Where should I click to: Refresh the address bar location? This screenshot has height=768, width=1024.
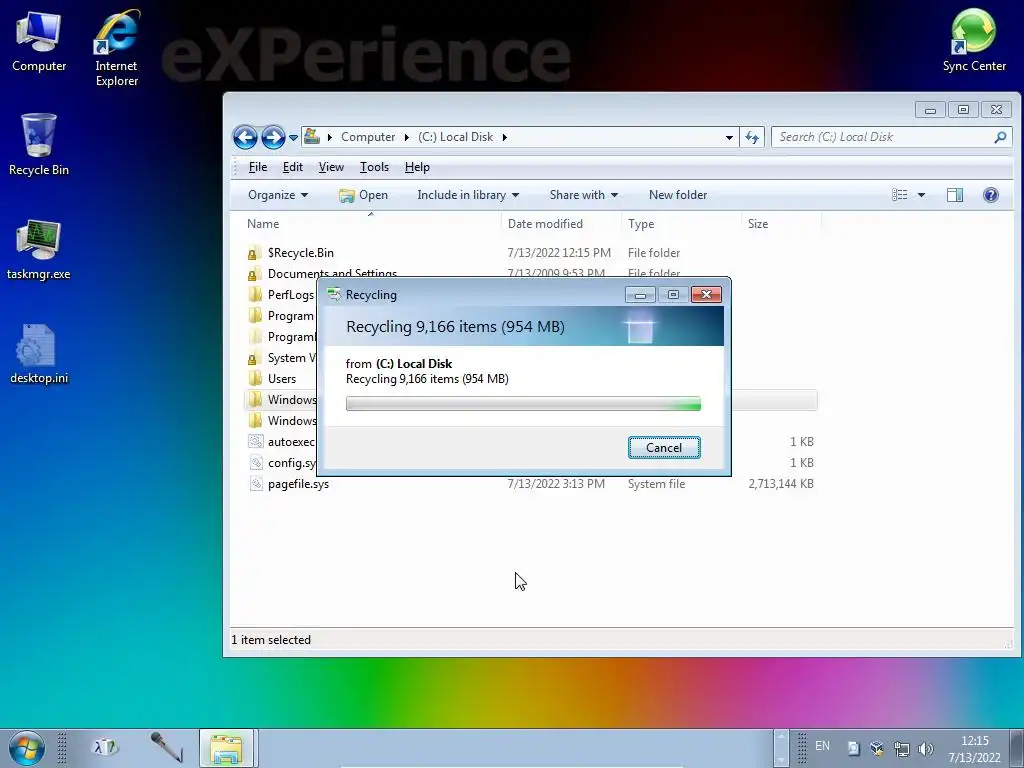tap(752, 137)
